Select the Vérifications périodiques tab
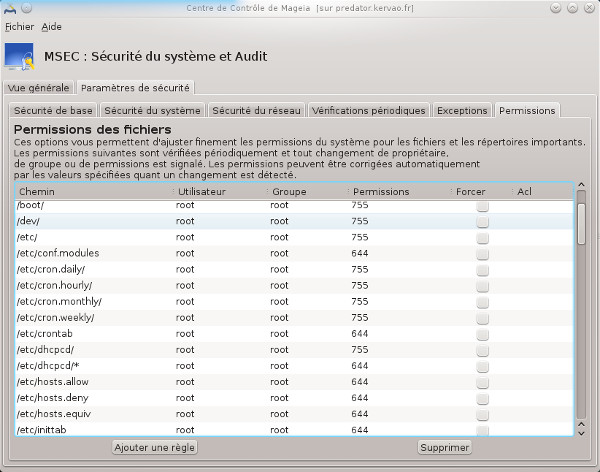The image size is (600, 472). pyautogui.click(x=369, y=111)
